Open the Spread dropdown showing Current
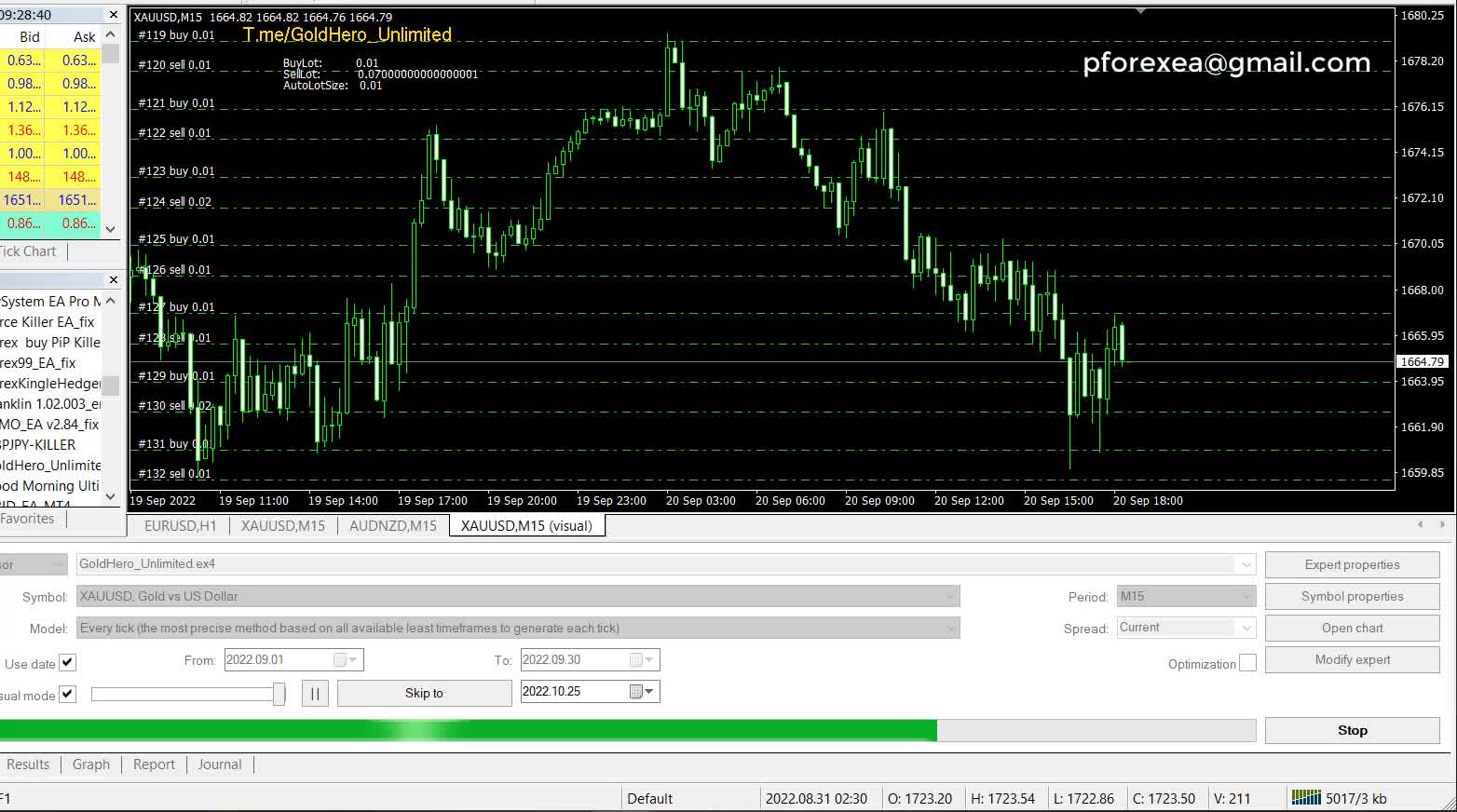1457x812 pixels. pyautogui.click(x=1246, y=628)
